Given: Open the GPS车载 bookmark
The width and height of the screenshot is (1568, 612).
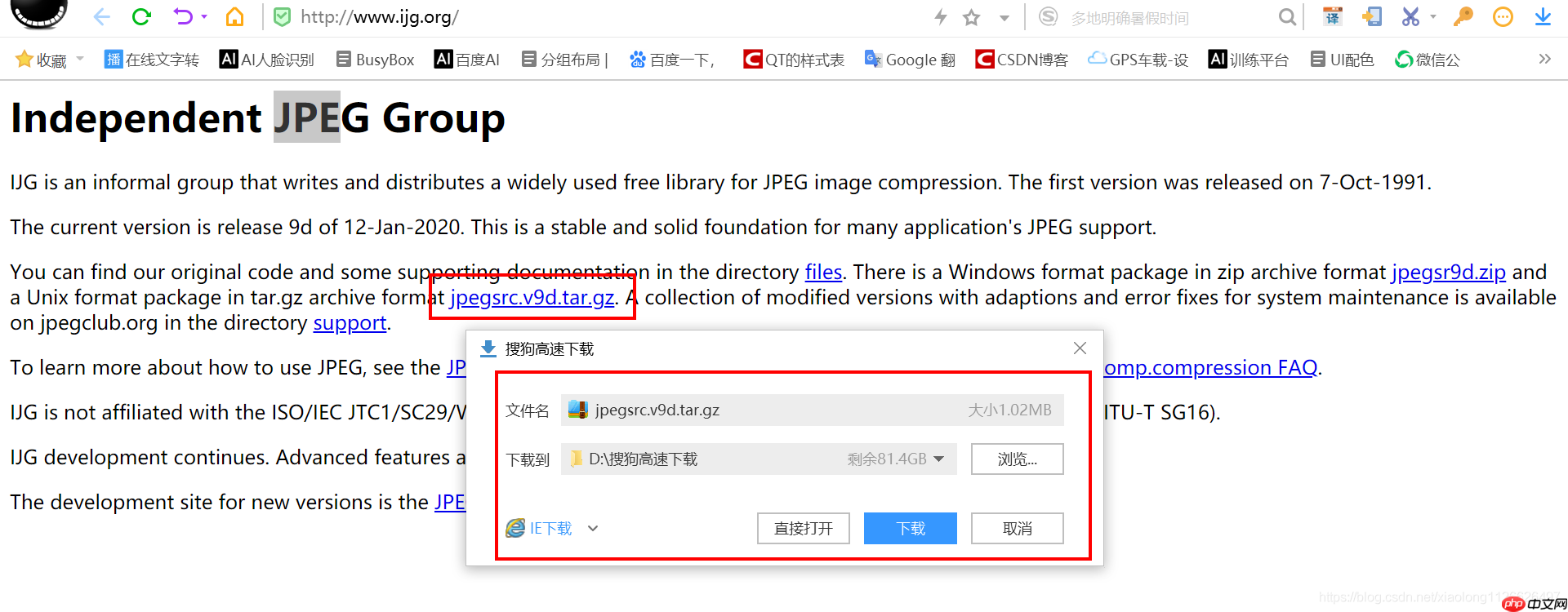Looking at the screenshot, I should tap(1138, 60).
